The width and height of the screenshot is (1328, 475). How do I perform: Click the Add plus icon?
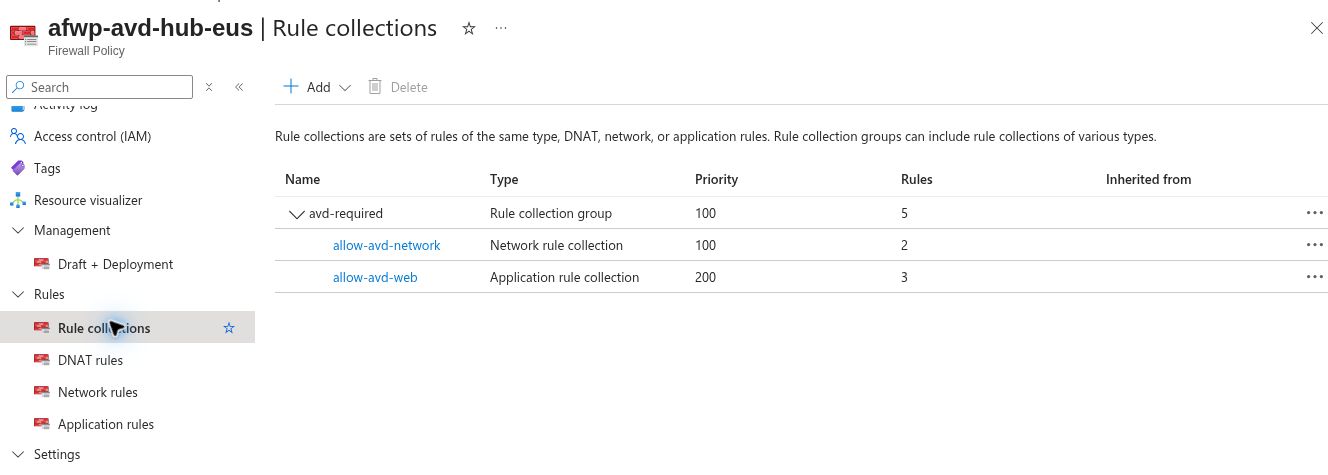291,87
